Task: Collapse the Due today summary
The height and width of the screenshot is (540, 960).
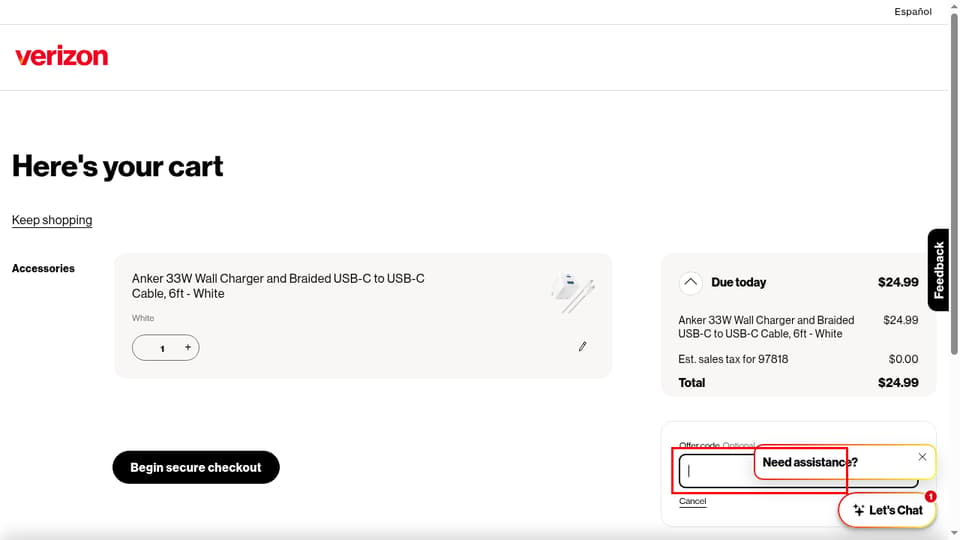Action: 690,282
